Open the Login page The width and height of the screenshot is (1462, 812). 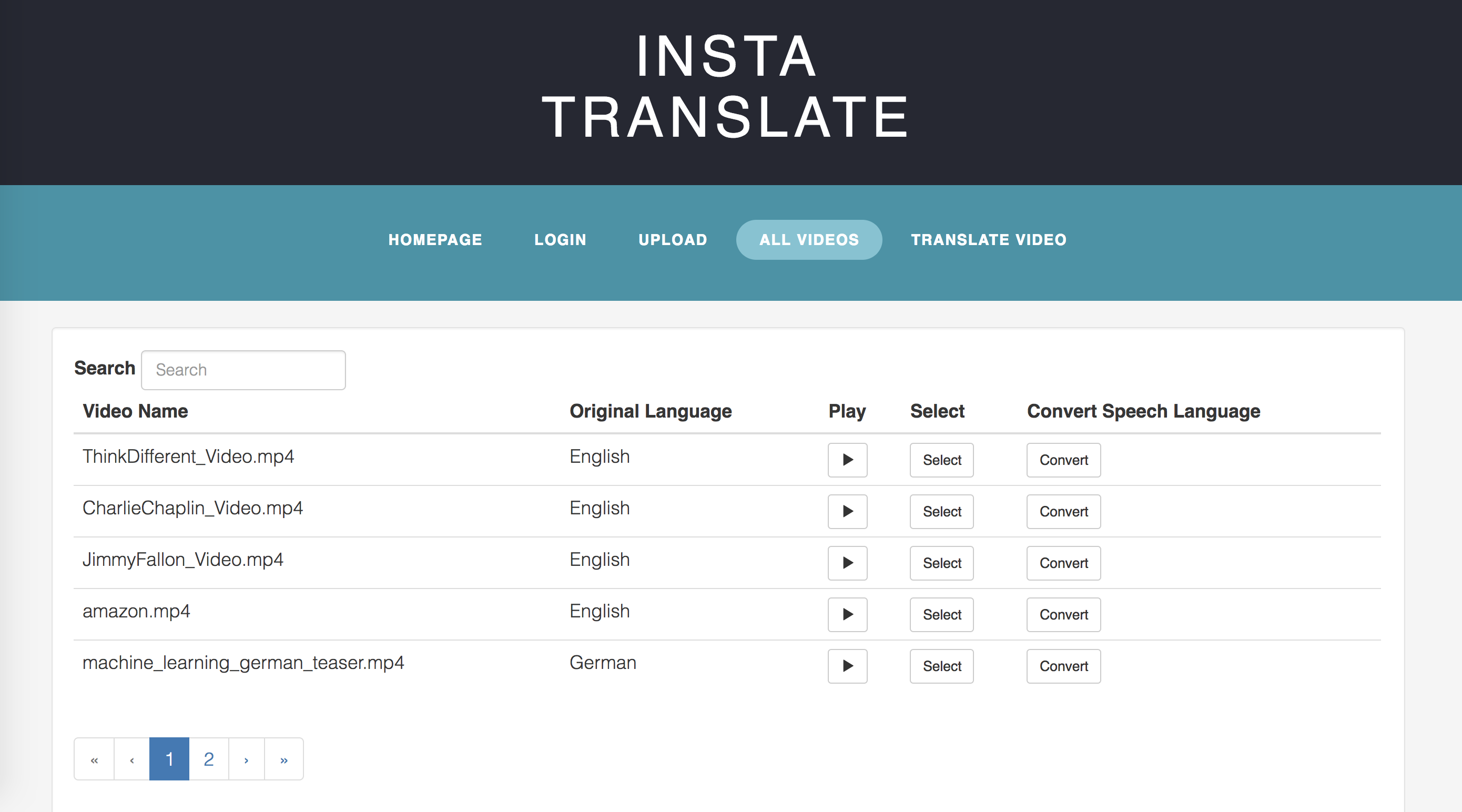tap(560, 239)
